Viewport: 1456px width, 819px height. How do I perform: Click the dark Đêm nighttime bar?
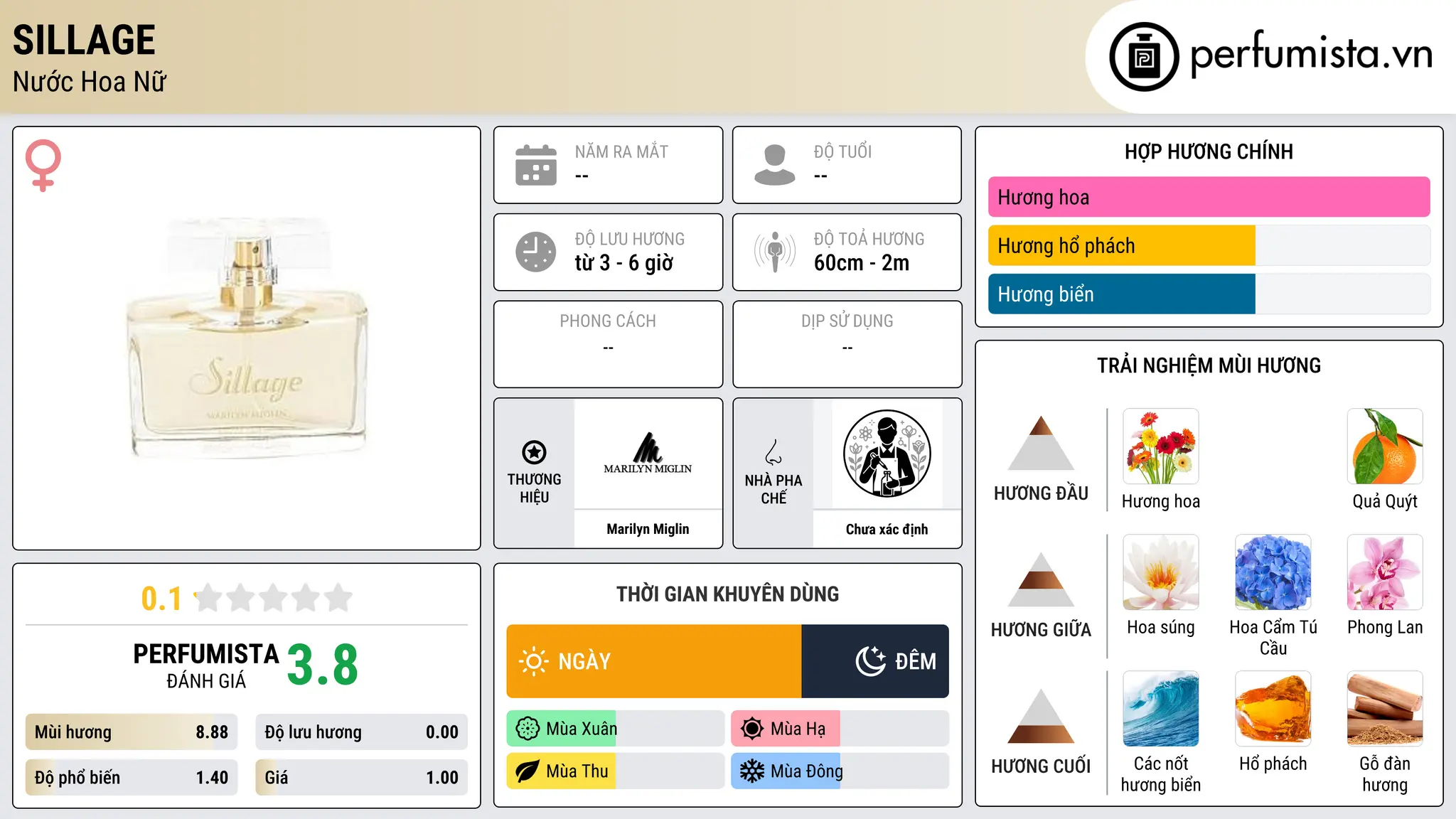point(875,661)
